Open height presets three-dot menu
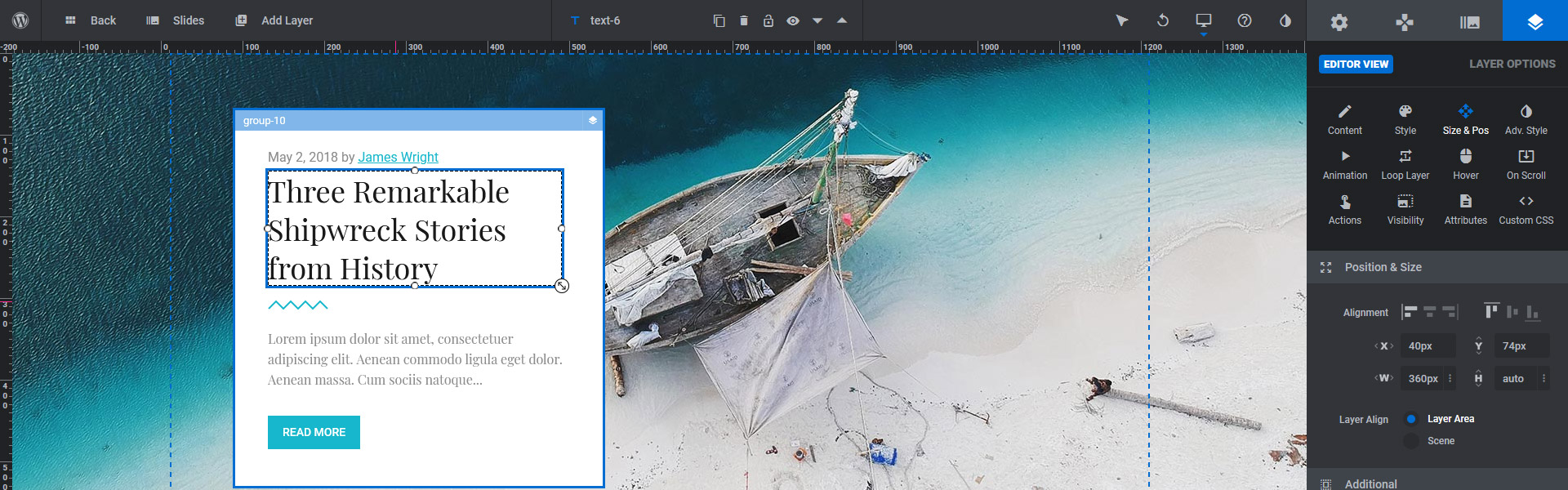Viewport: 1568px width, 490px height. point(1543,378)
